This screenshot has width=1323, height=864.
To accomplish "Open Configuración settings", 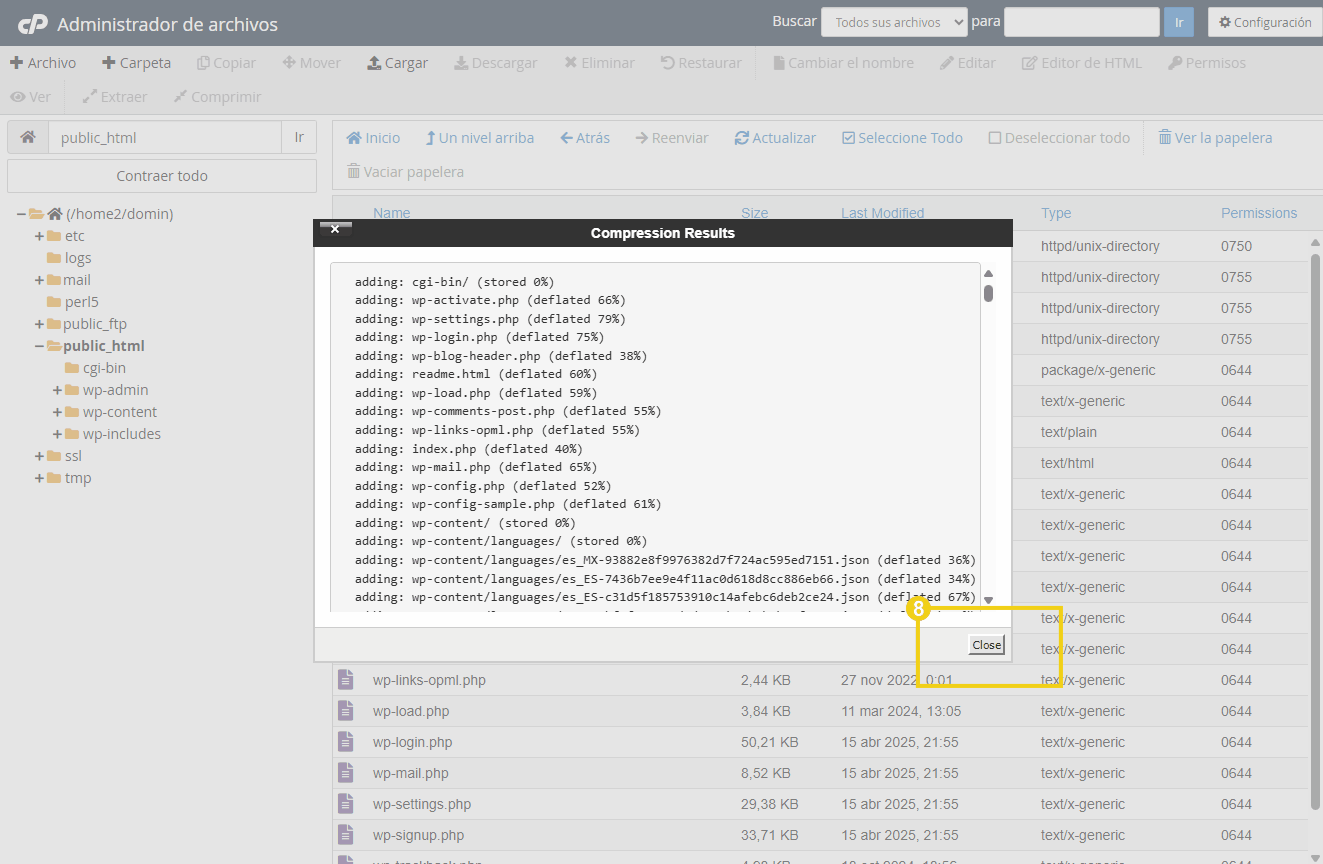I will tap(1264, 22).
